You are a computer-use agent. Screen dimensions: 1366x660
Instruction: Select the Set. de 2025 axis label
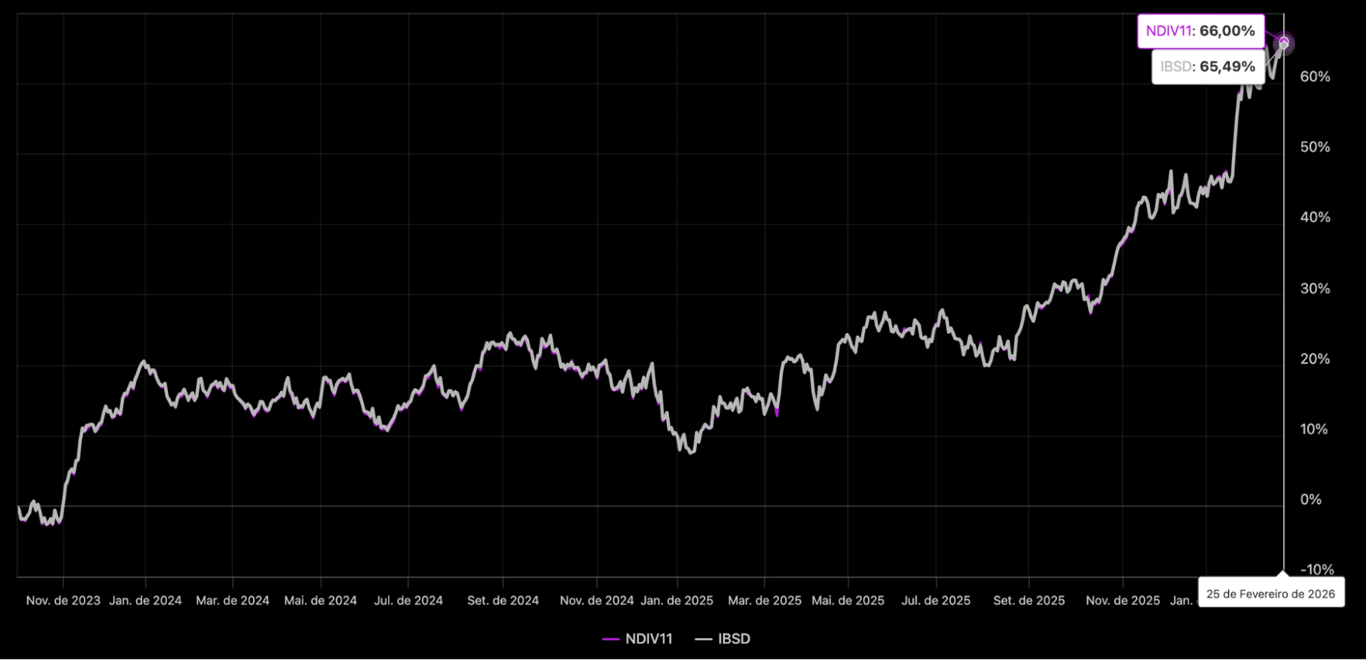tap(1029, 600)
